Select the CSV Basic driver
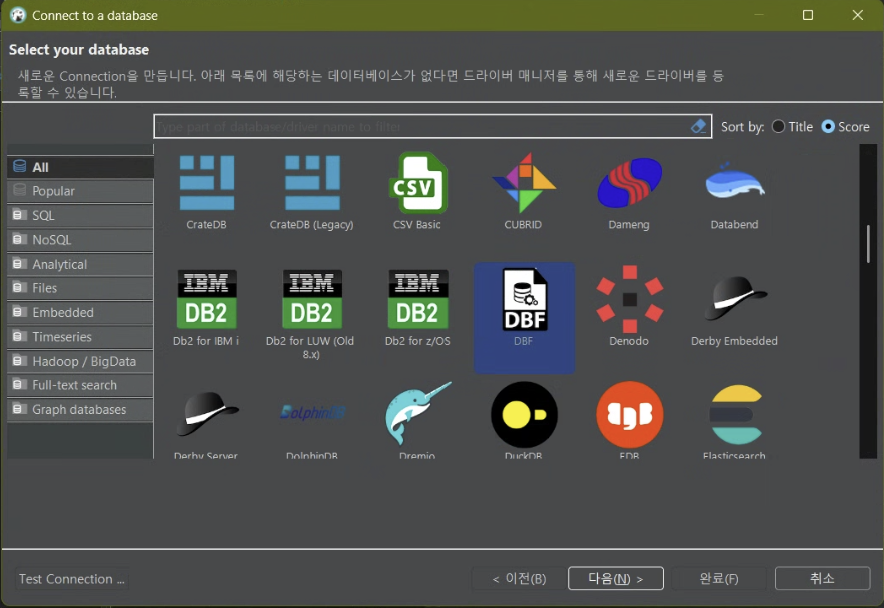Viewport: 884px width, 608px height. (418, 183)
